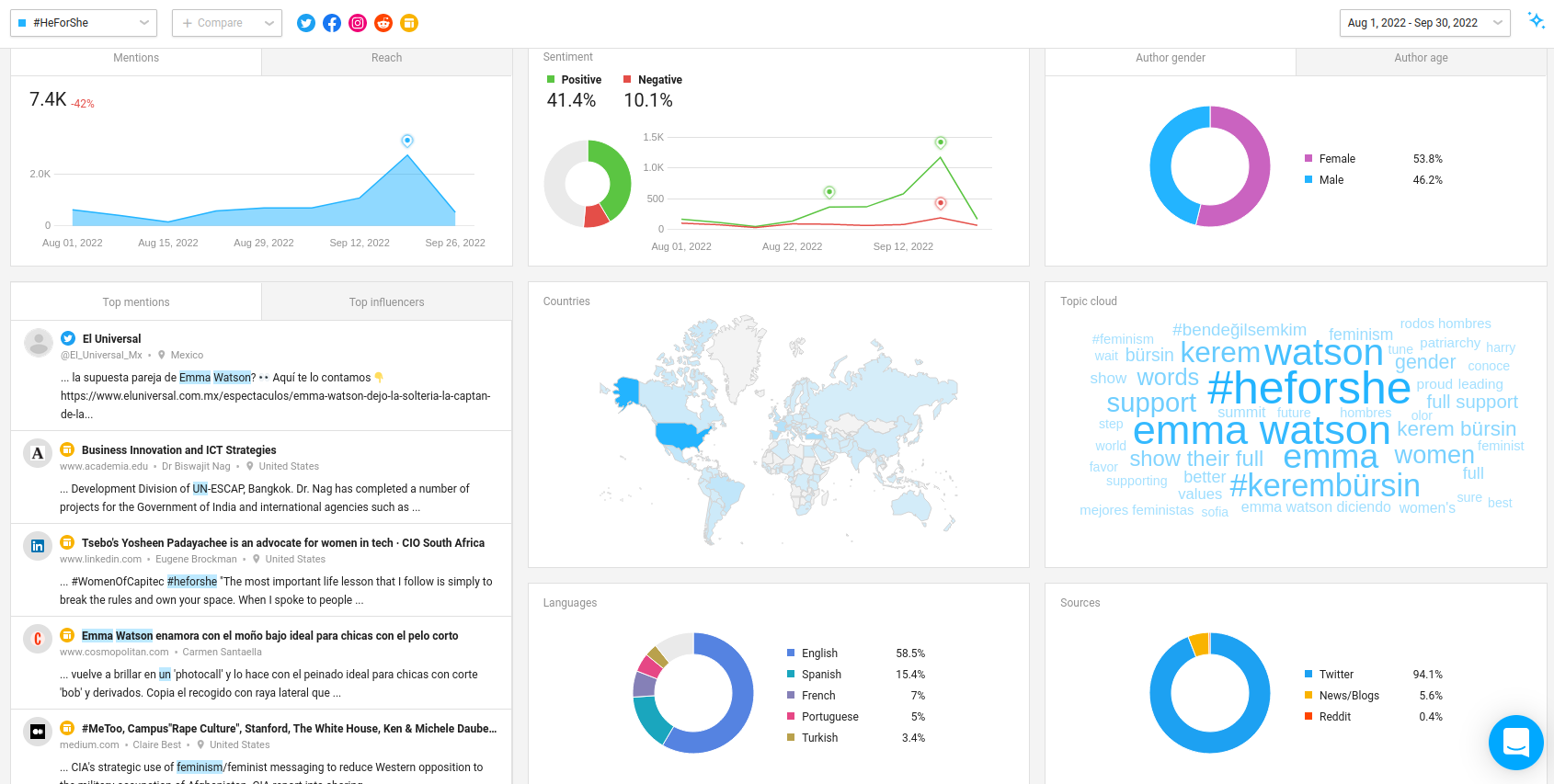
Task: Open Tsebo's Yosheen Padayachee mention
Action: (x=283, y=543)
